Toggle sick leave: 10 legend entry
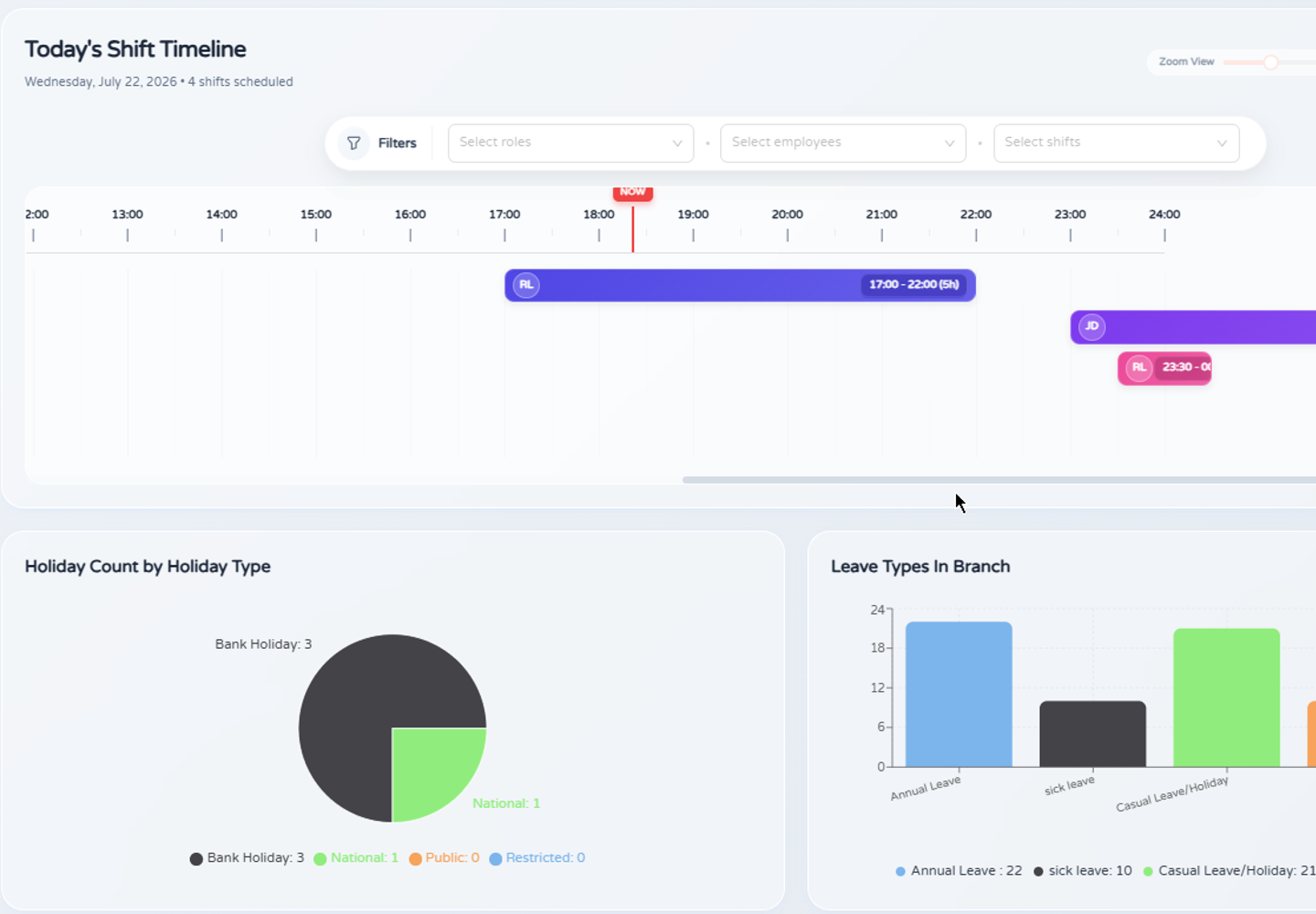Viewport: 1316px width, 914px height. click(1083, 871)
